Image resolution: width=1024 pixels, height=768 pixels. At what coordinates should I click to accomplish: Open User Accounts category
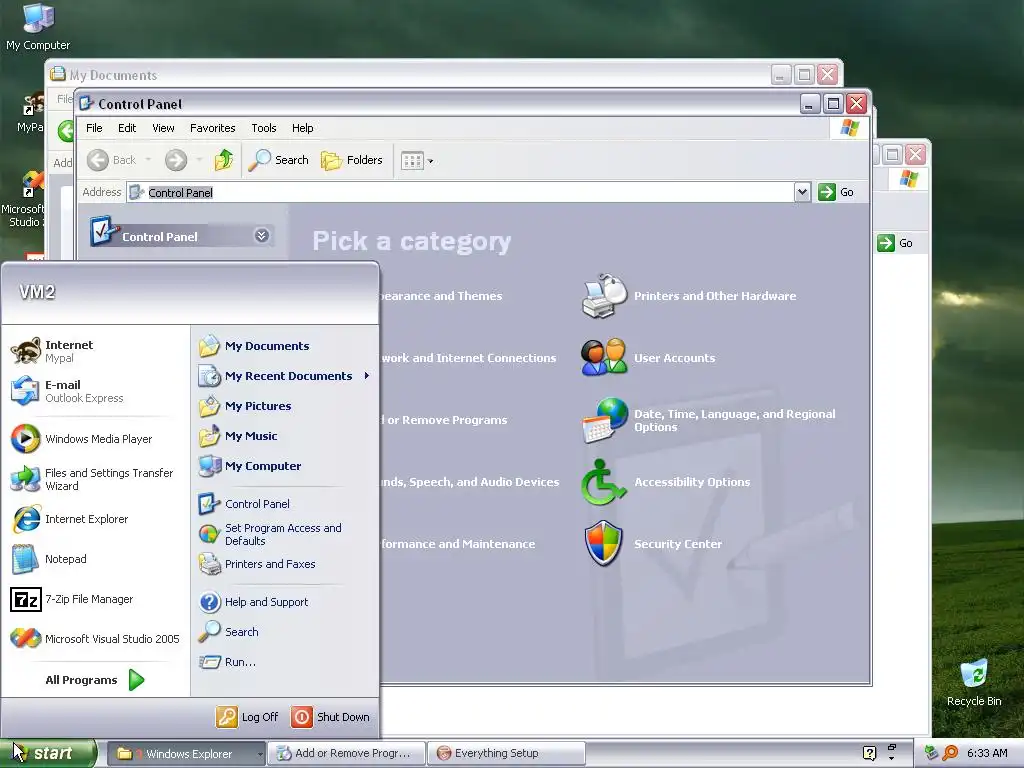(x=674, y=358)
